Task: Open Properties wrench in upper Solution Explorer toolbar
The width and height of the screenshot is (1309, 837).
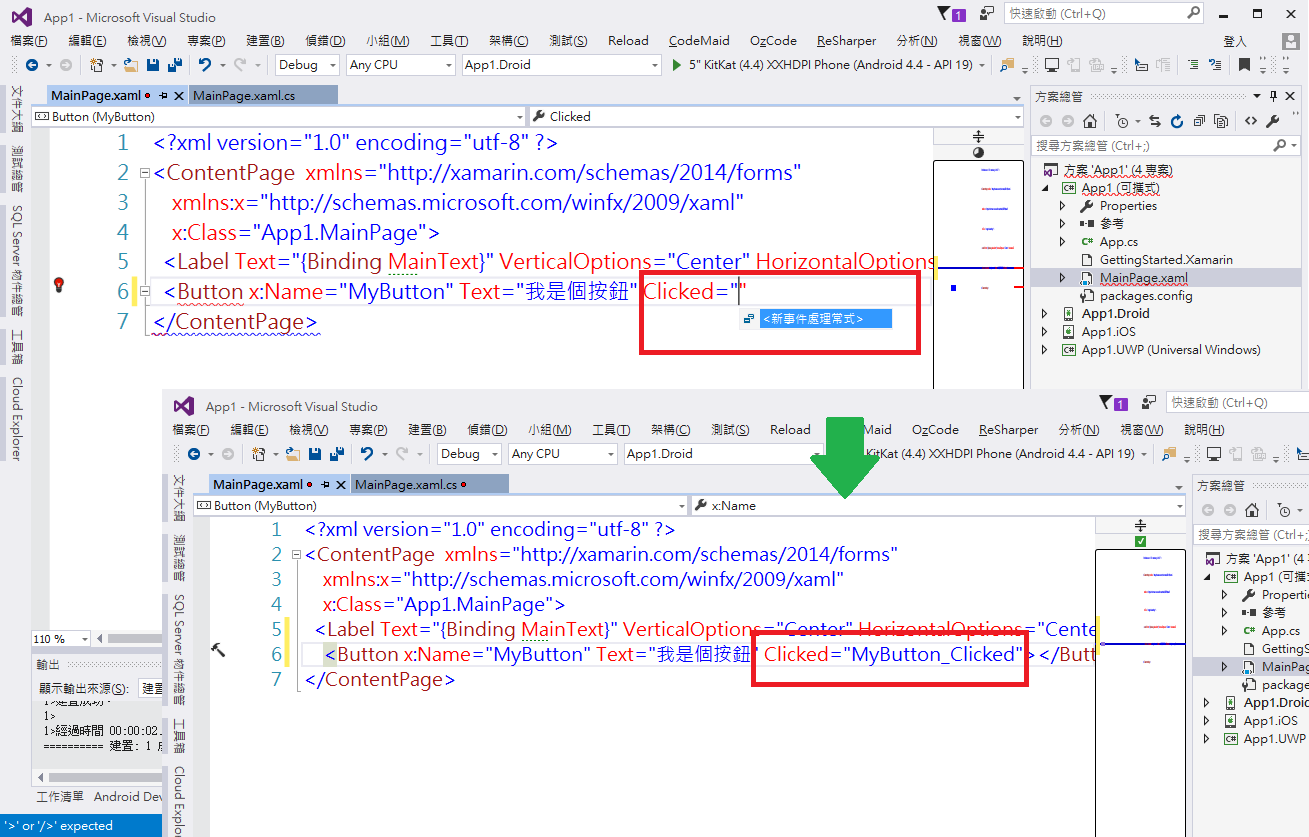Action: pos(1273,121)
